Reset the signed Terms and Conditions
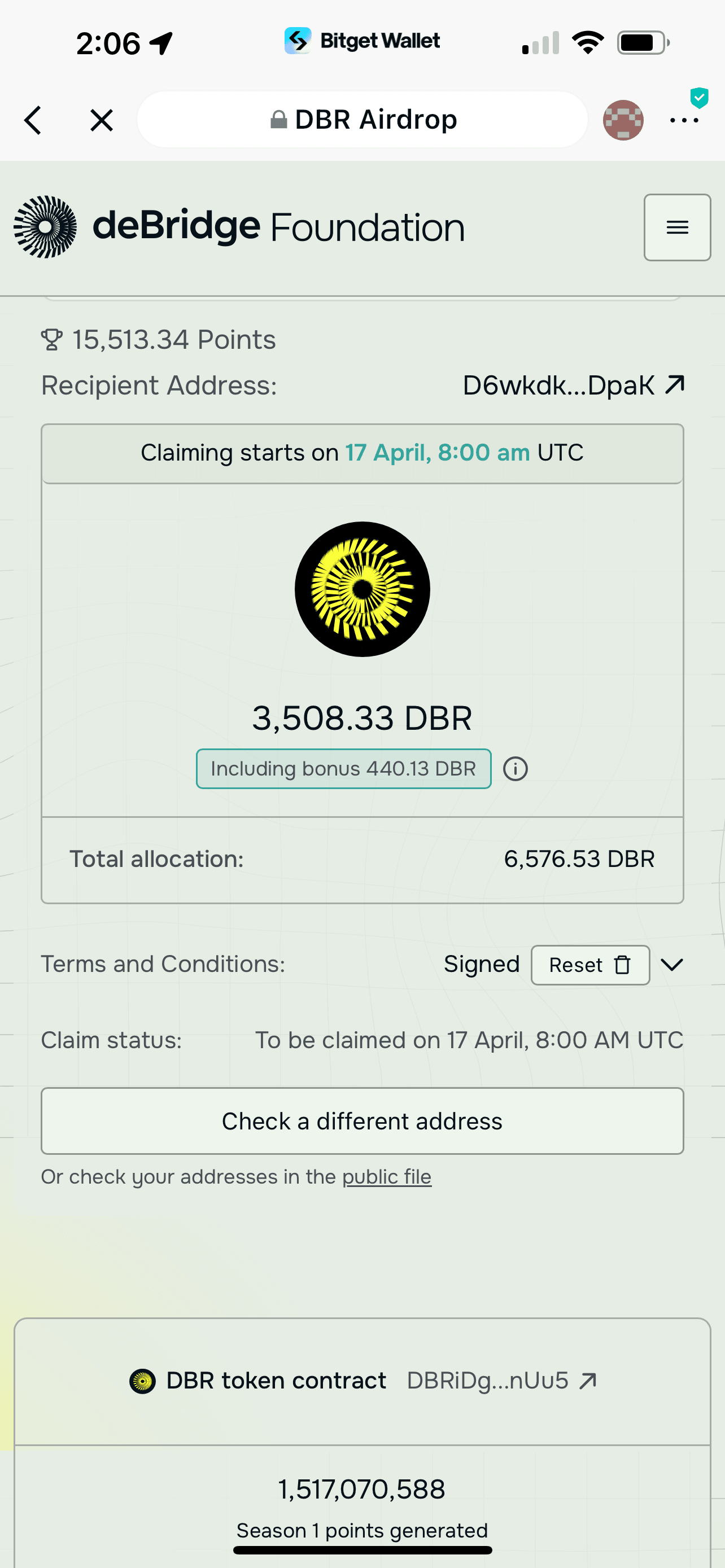This screenshot has width=725, height=1568. (x=590, y=965)
